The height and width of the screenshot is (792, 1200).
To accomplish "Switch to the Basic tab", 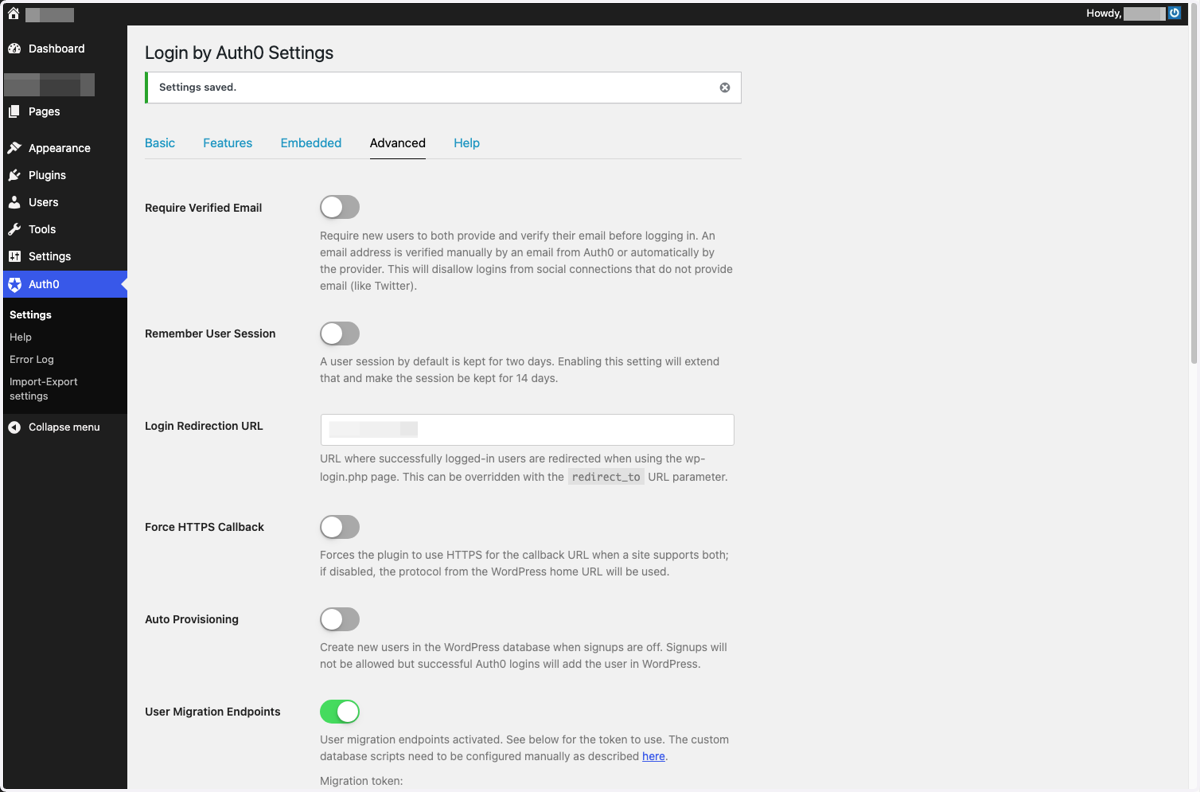I will 160,143.
